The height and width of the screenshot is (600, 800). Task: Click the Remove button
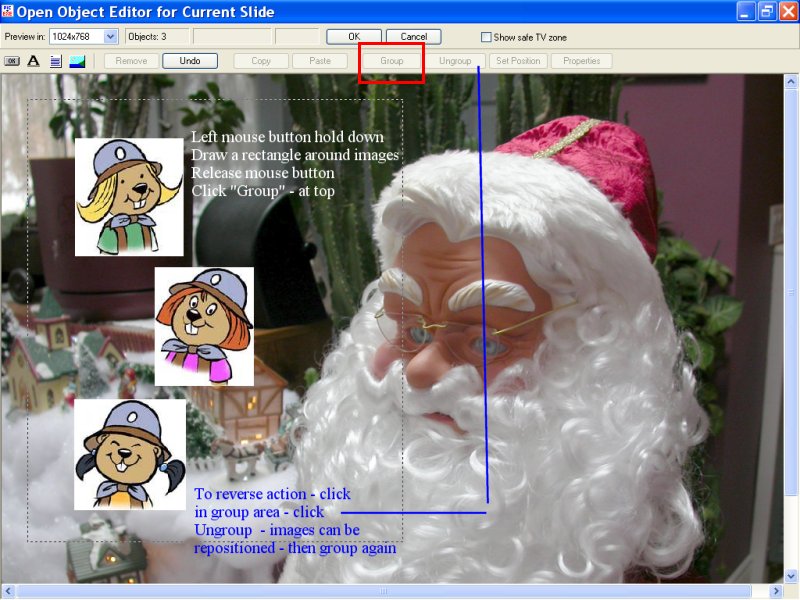tap(131, 61)
